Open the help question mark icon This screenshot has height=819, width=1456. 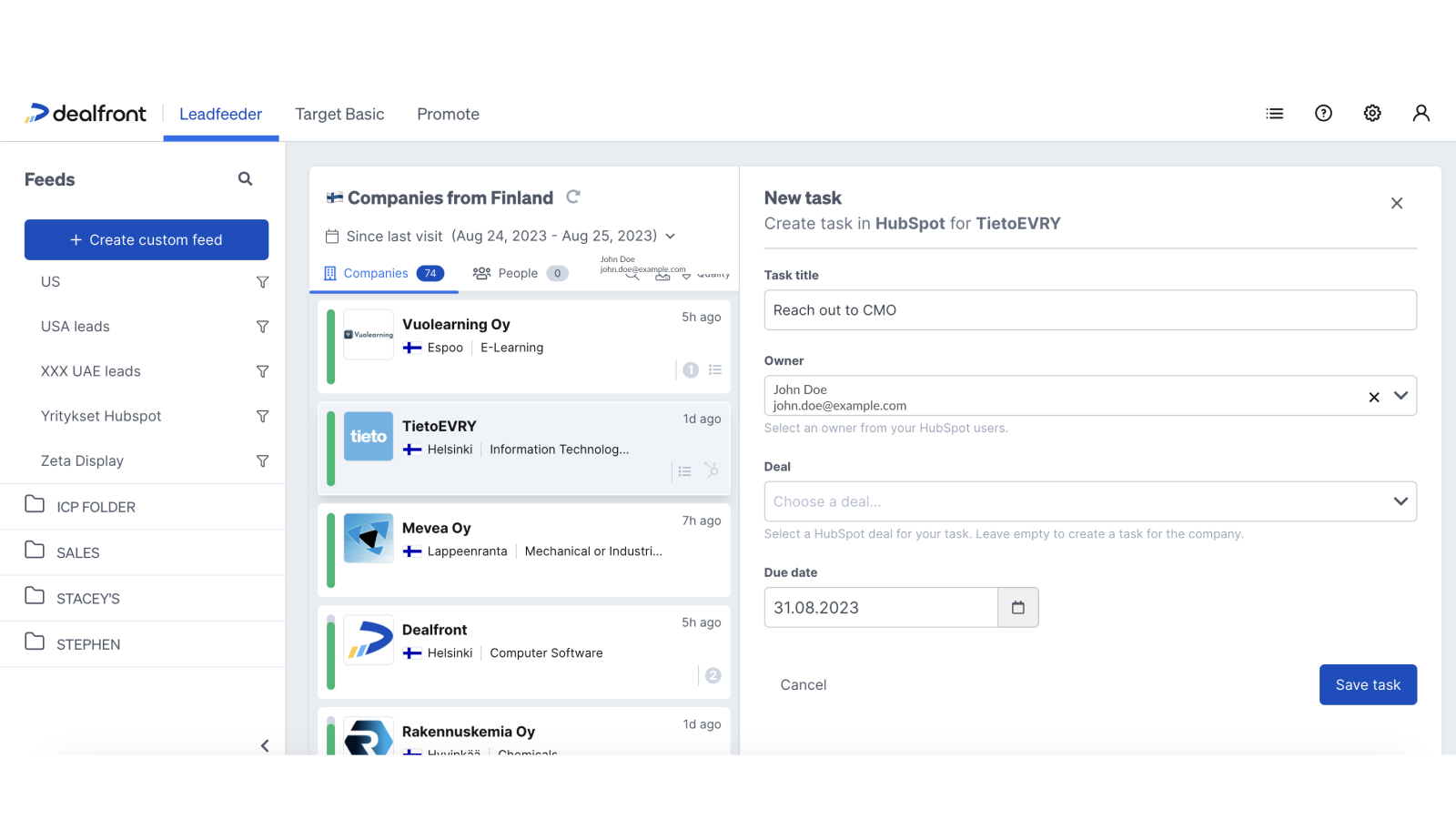pyautogui.click(x=1323, y=113)
